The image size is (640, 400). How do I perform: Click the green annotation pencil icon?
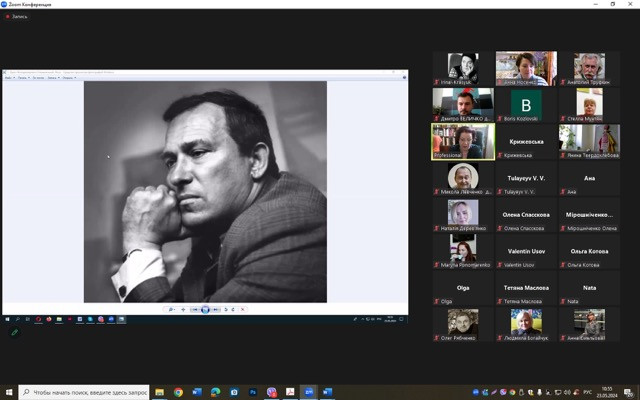pos(14,332)
